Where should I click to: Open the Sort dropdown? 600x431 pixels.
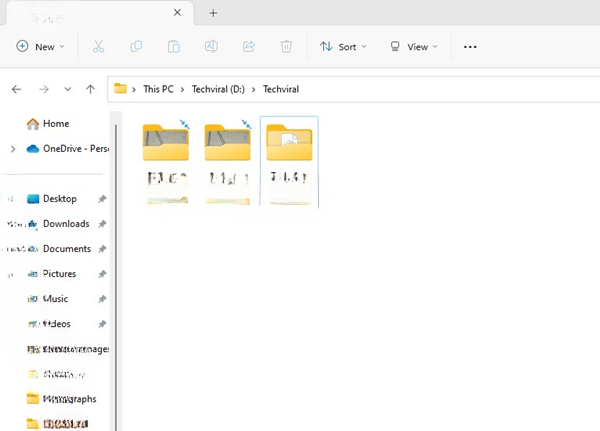coord(343,47)
